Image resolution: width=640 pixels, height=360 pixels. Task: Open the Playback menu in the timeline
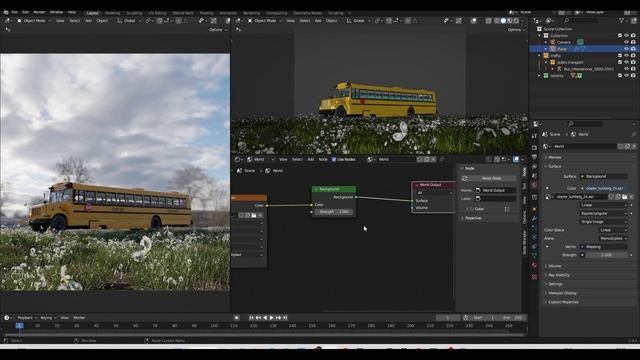click(x=27, y=318)
